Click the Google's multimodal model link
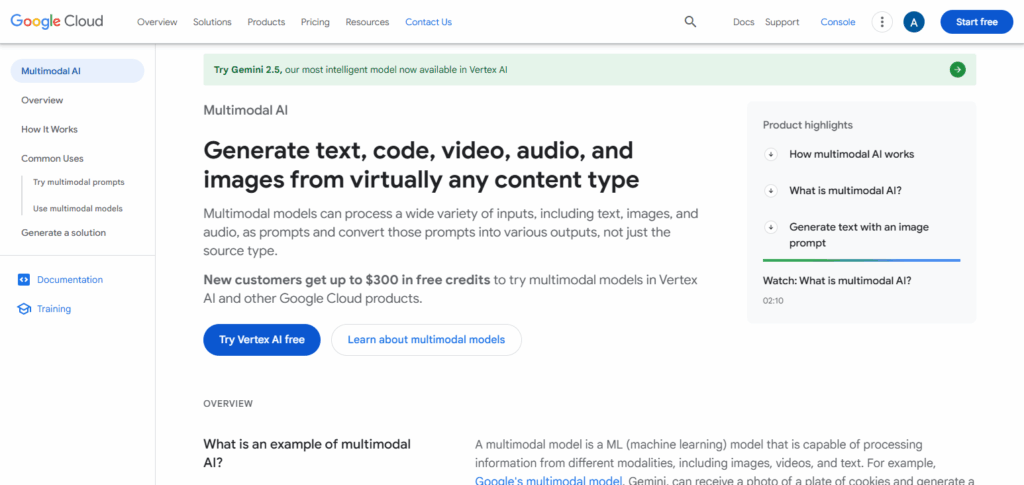Image resolution: width=1024 pixels, height=485 pixels. click(x=549, y=480)
